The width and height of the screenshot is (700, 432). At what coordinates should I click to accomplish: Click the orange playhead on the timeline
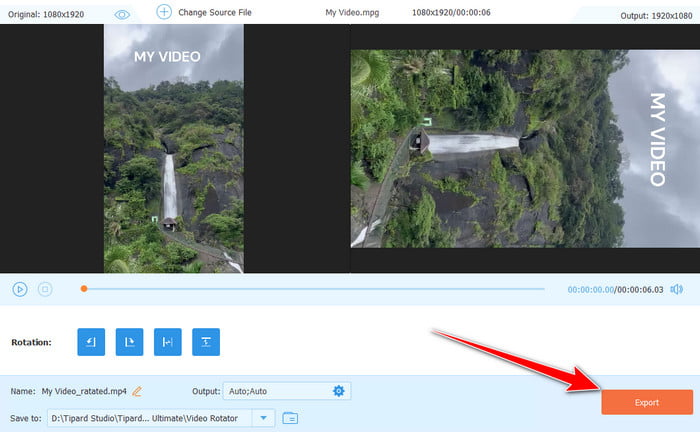[x=84, y=289]
